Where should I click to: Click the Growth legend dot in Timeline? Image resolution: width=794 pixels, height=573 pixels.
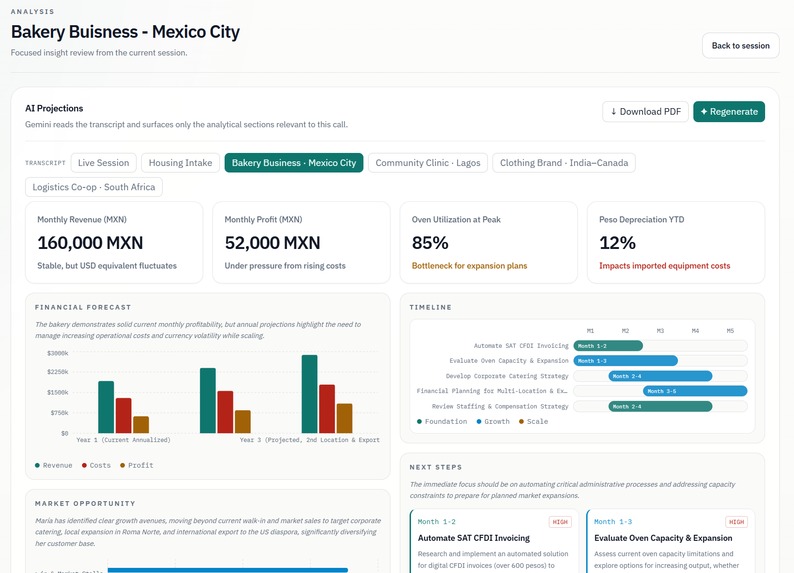pos(479,421)
